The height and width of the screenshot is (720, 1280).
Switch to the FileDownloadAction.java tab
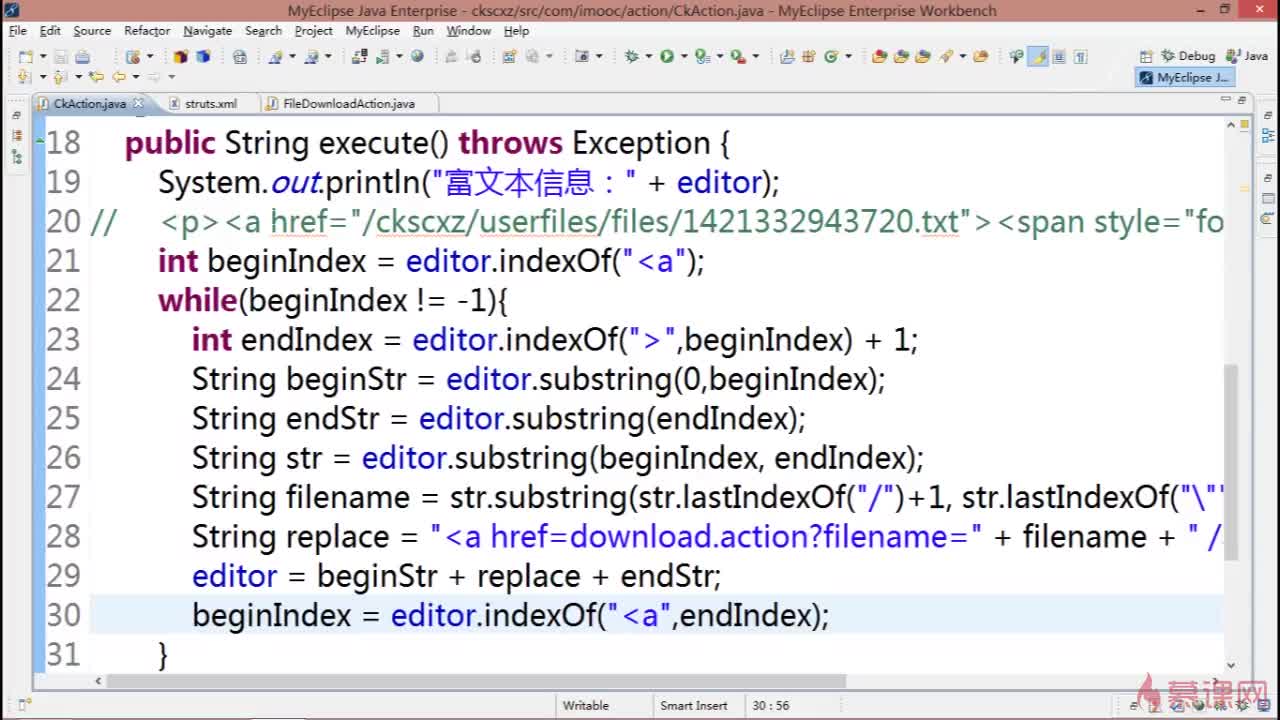tap(348, 103)
